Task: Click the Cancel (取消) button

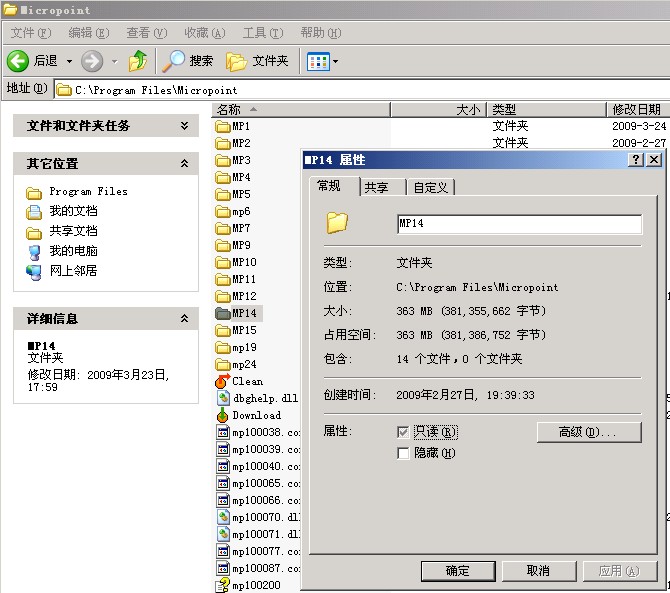Action: tap(538, 571)
